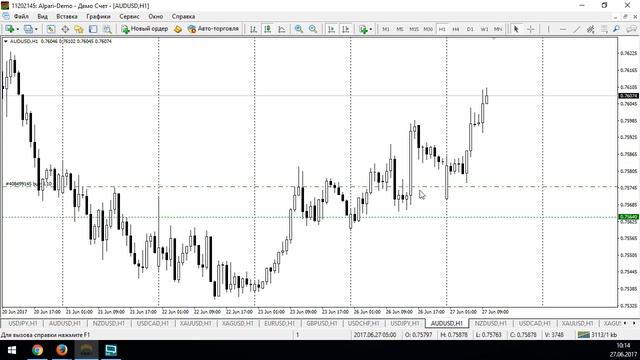Open the dropdown arrow beside New Chart
640x360 pixels.
(x=18, y=29)
